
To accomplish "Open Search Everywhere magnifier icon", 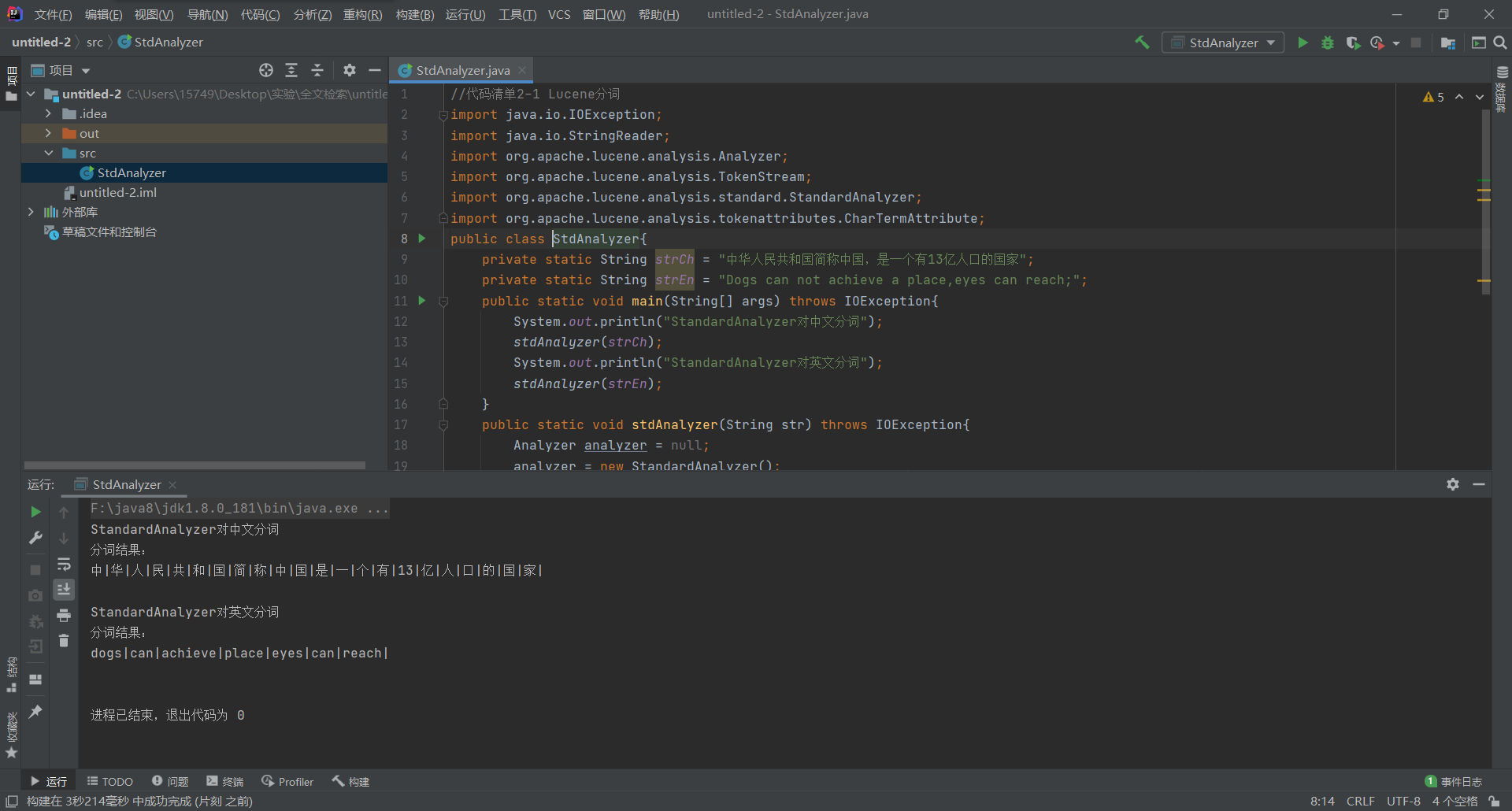I will (x=1500, y=43).
